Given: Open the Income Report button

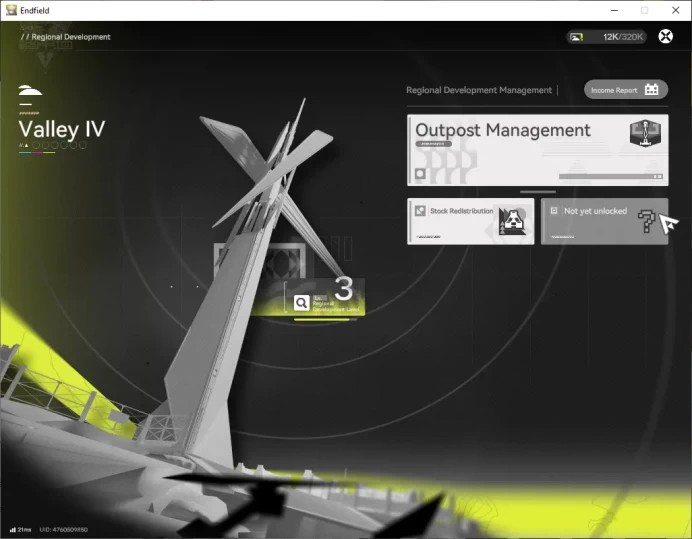Looking at the screenshot, I should (625, 90).
